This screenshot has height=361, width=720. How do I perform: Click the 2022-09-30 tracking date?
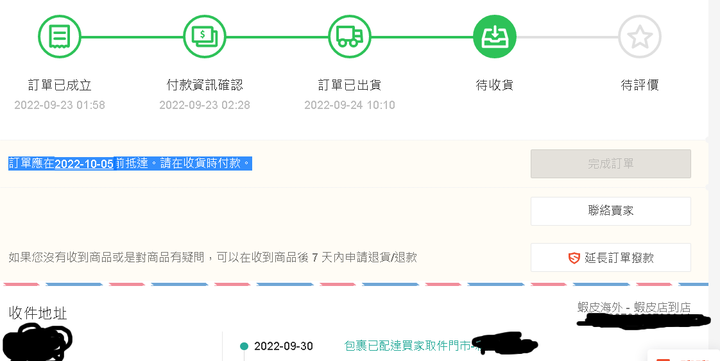coord(283,346)
